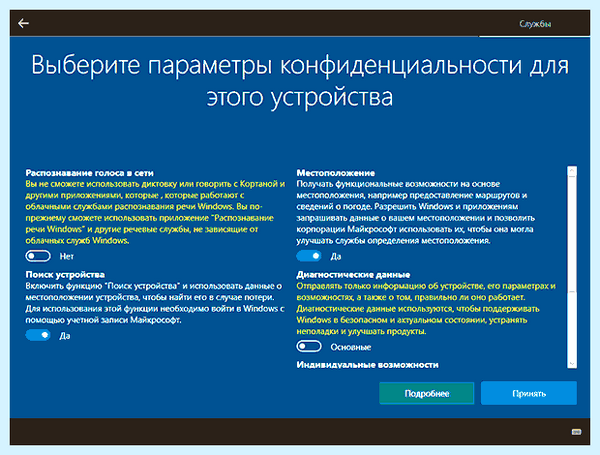
Task: Turn off the Местоположение switch
Action: pos(309,256)
